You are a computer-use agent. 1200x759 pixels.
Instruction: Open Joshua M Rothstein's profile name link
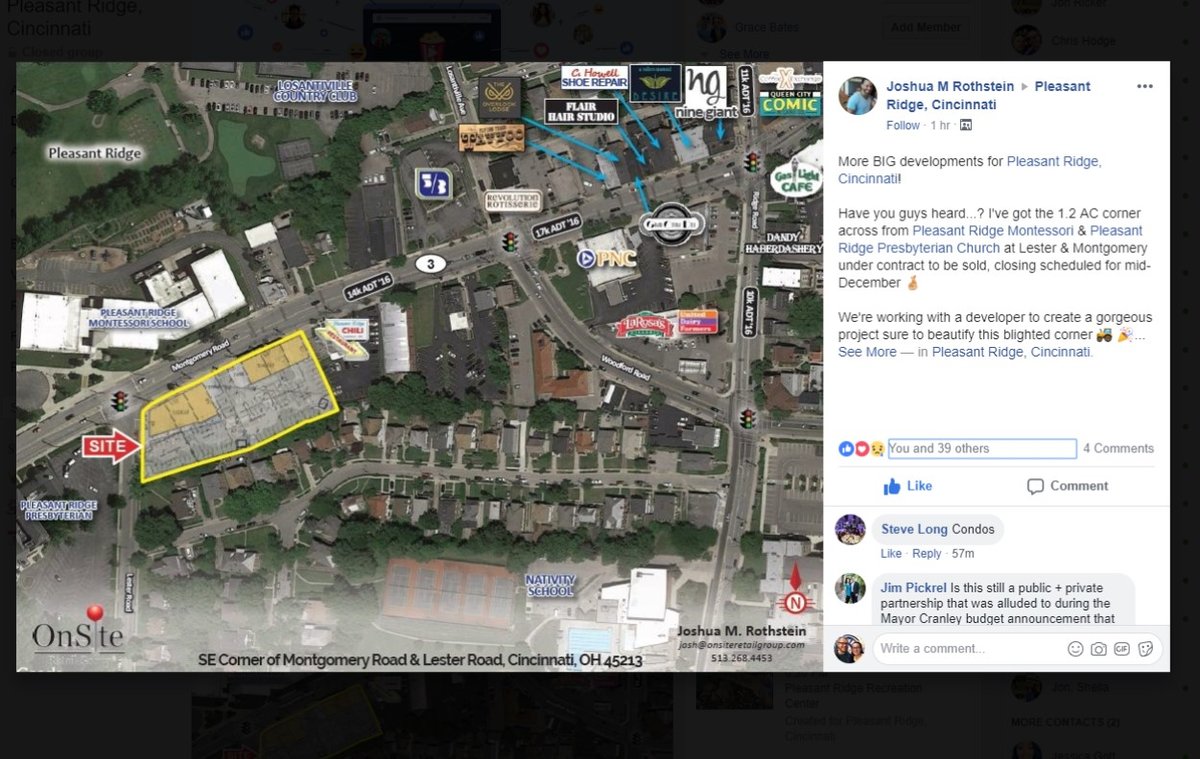(951, 87)
